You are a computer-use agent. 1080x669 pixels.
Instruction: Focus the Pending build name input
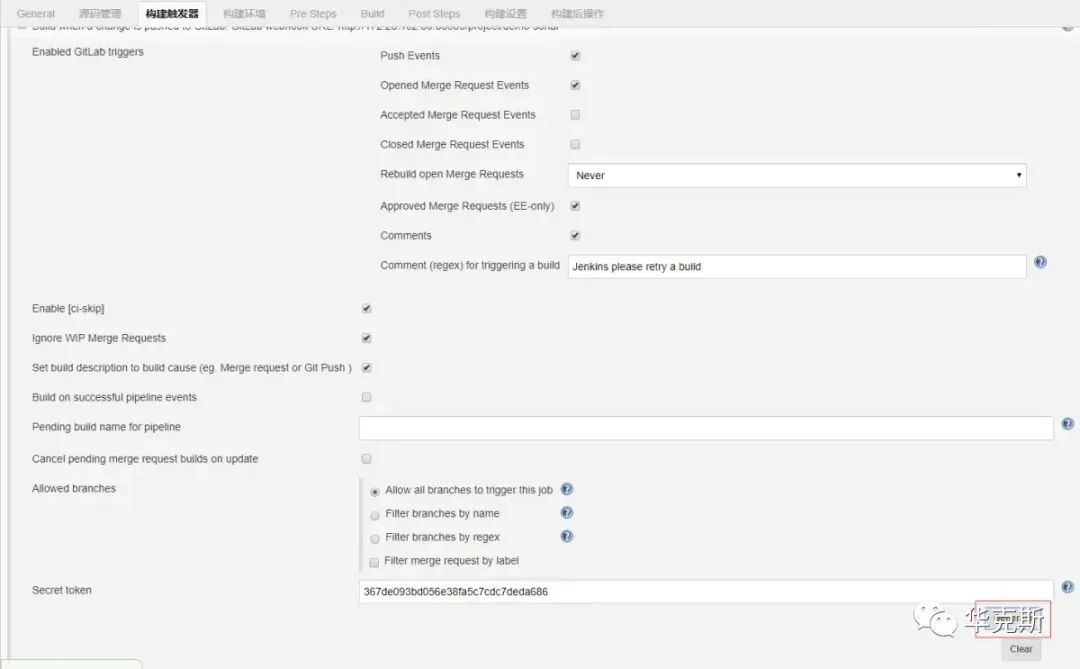coord(705,428)
